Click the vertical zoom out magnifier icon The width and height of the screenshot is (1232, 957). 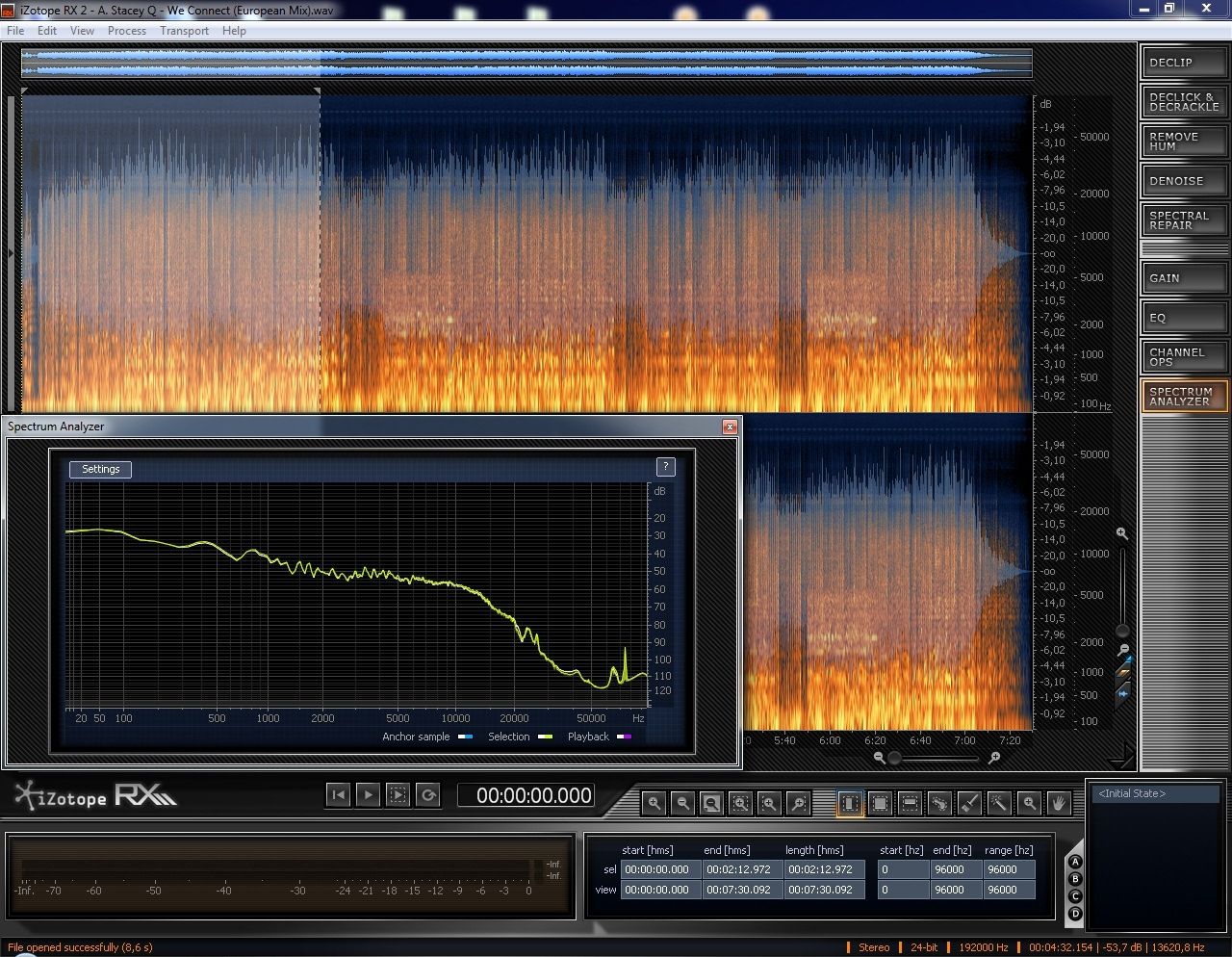[x=1122, y=650]
